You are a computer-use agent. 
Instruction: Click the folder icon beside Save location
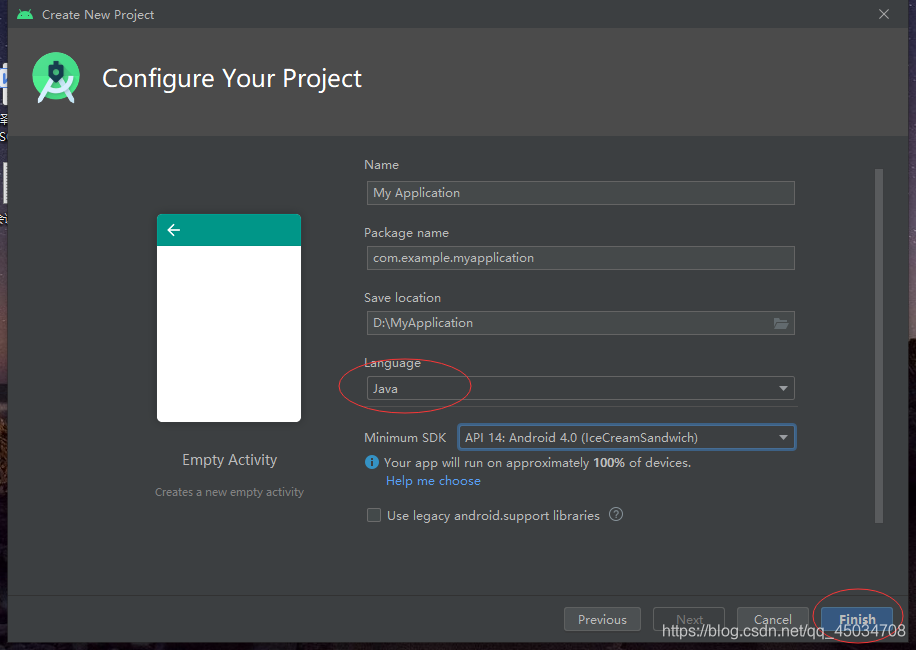tap(781, 322)
